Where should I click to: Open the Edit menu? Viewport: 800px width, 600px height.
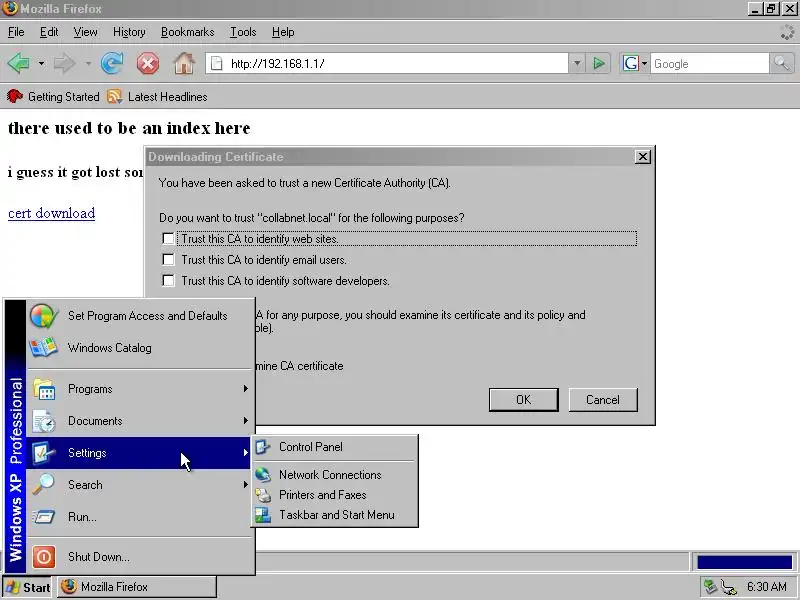tap(48, 32)
